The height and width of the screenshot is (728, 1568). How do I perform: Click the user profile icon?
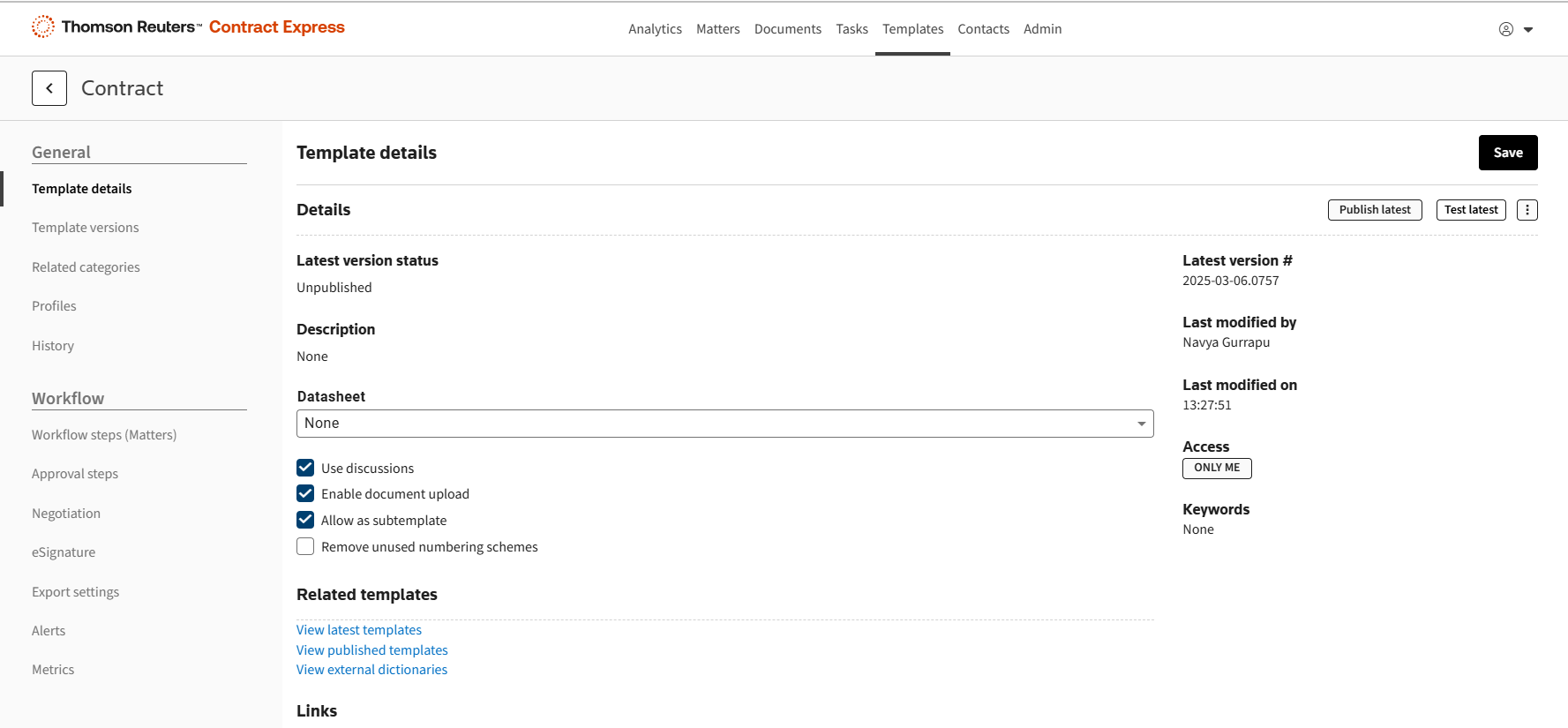click(x=1505, y=29)
